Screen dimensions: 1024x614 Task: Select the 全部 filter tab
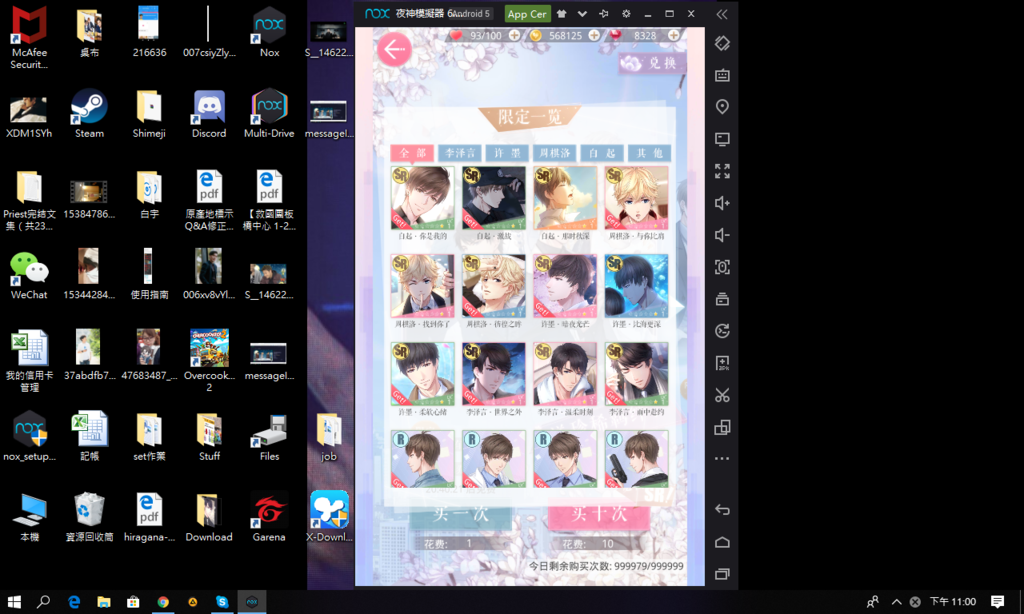tap(412, 153)
